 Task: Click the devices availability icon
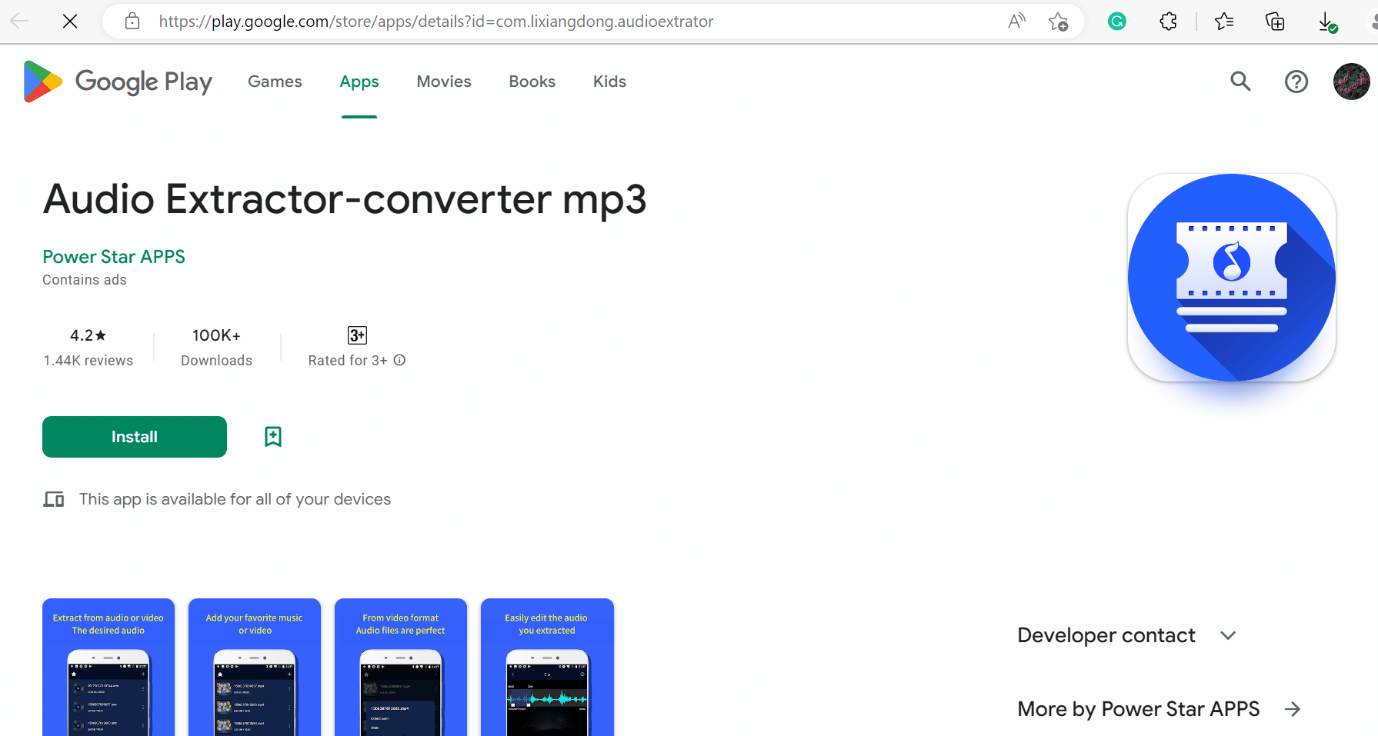tap(54, 499)
